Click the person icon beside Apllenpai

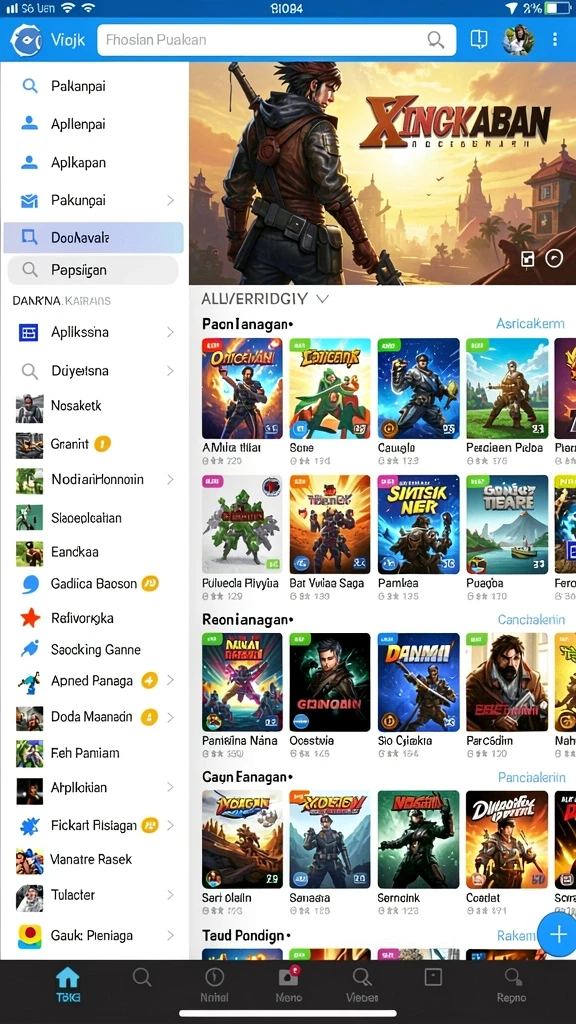click(x=29, y=123)
